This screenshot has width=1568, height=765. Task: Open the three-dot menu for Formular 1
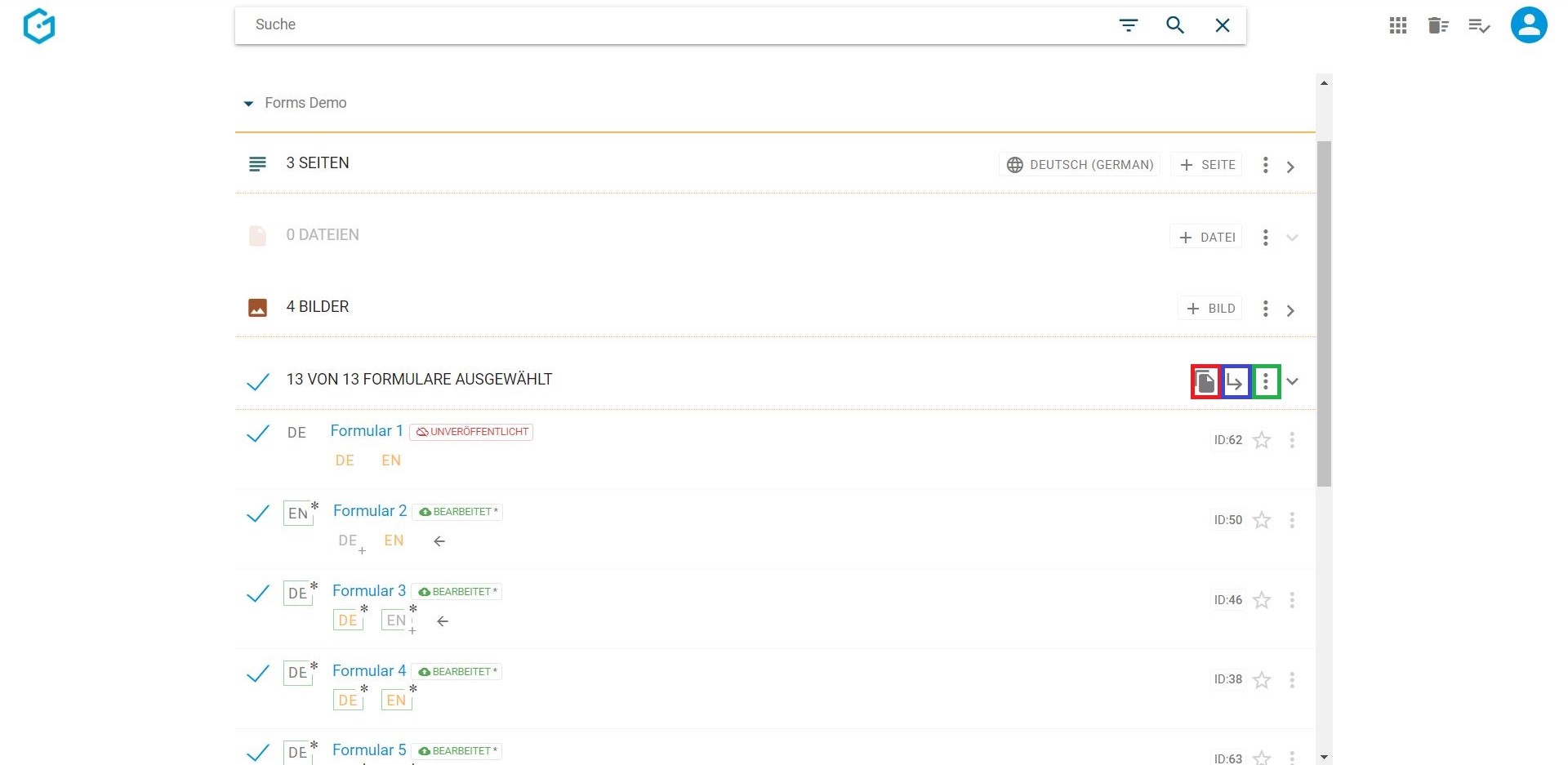[x=1292, y=440]
